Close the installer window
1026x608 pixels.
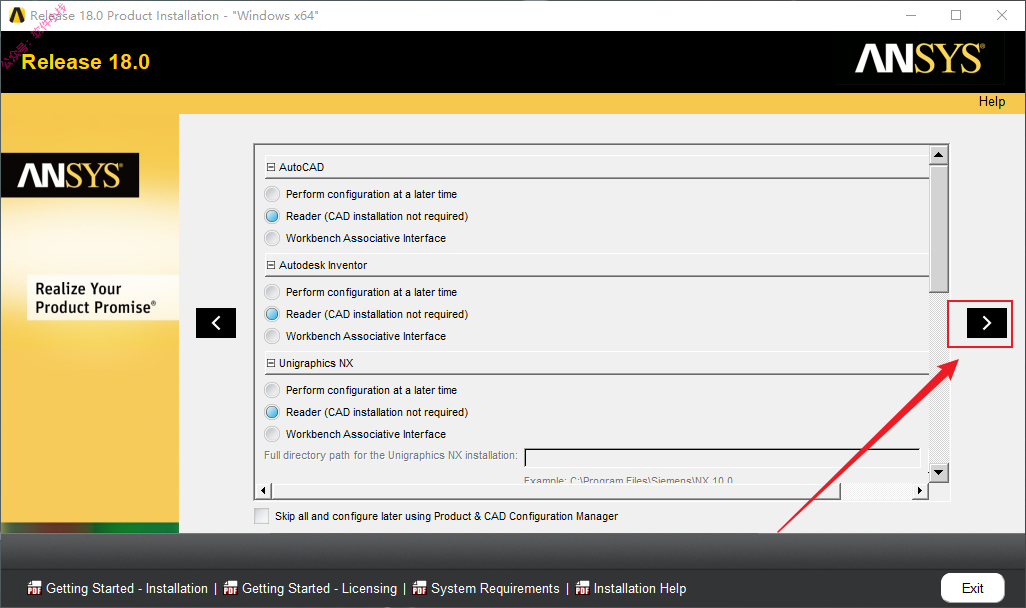coord(1002,15)
